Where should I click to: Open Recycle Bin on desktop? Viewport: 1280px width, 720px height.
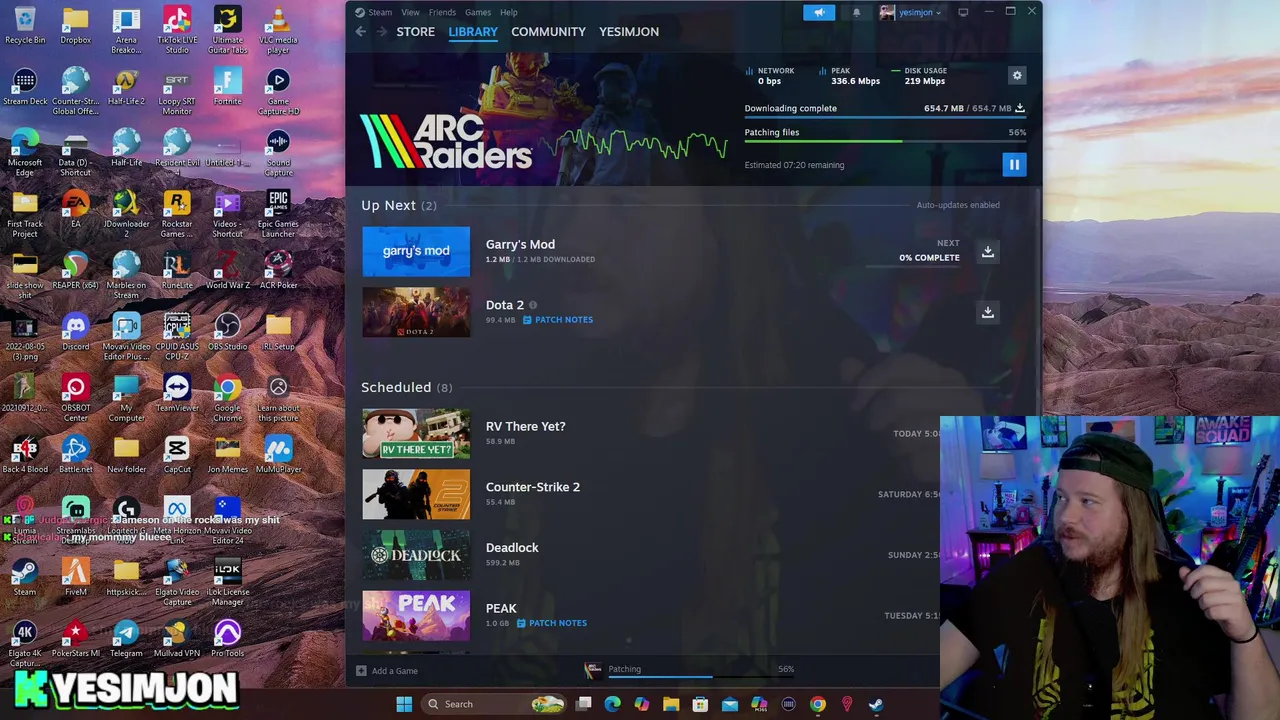(25, 27)
